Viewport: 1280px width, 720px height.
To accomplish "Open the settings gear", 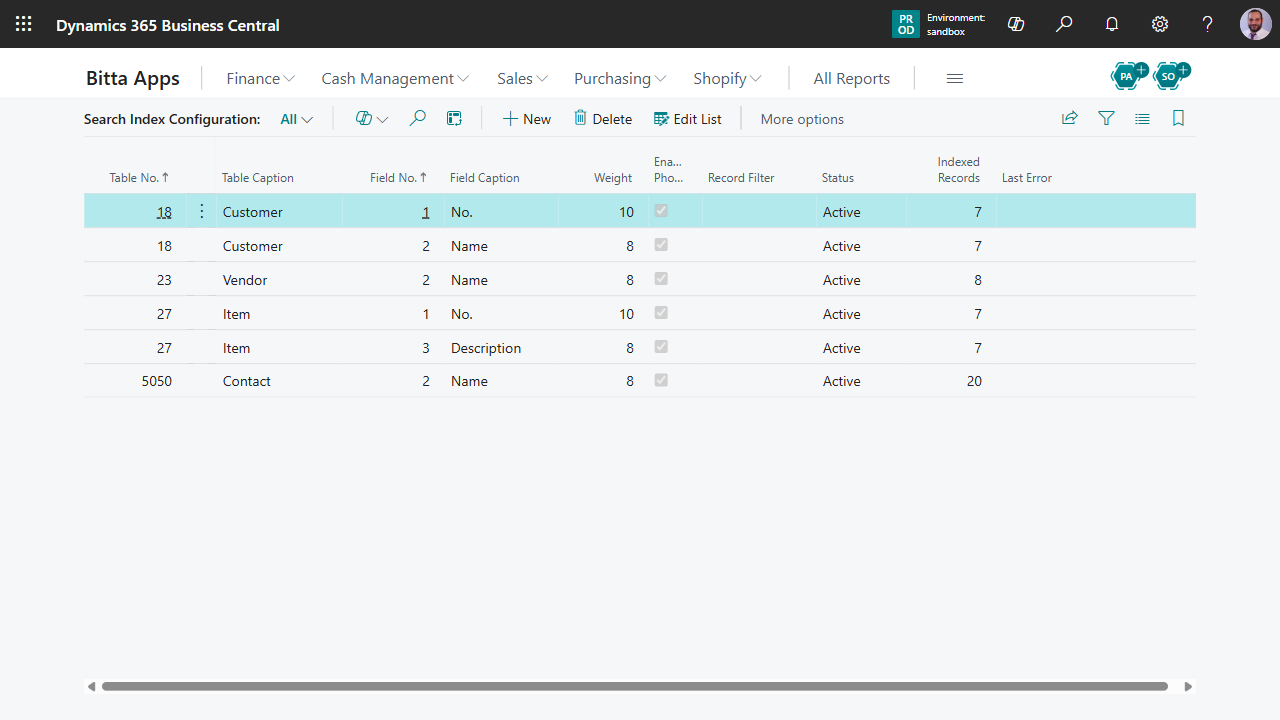I will pyautogui.click(x=1160, y=24).
